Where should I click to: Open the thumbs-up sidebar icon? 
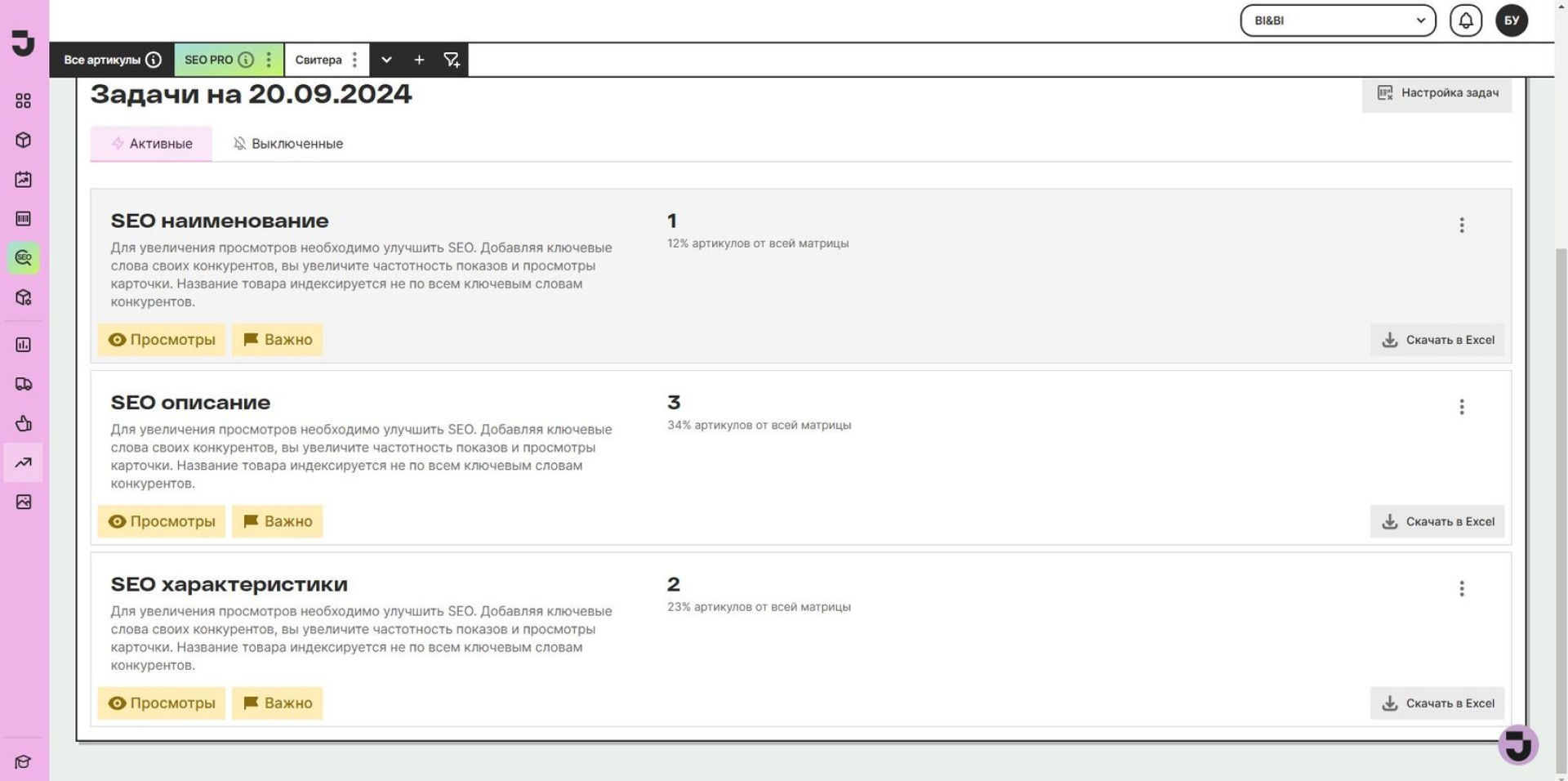[x=24, y=423]
